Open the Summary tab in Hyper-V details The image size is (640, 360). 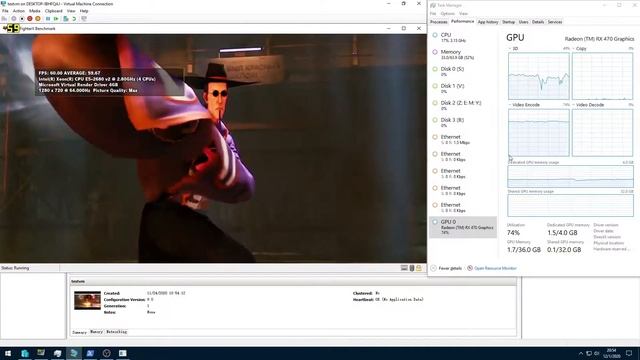coord(79,332)
